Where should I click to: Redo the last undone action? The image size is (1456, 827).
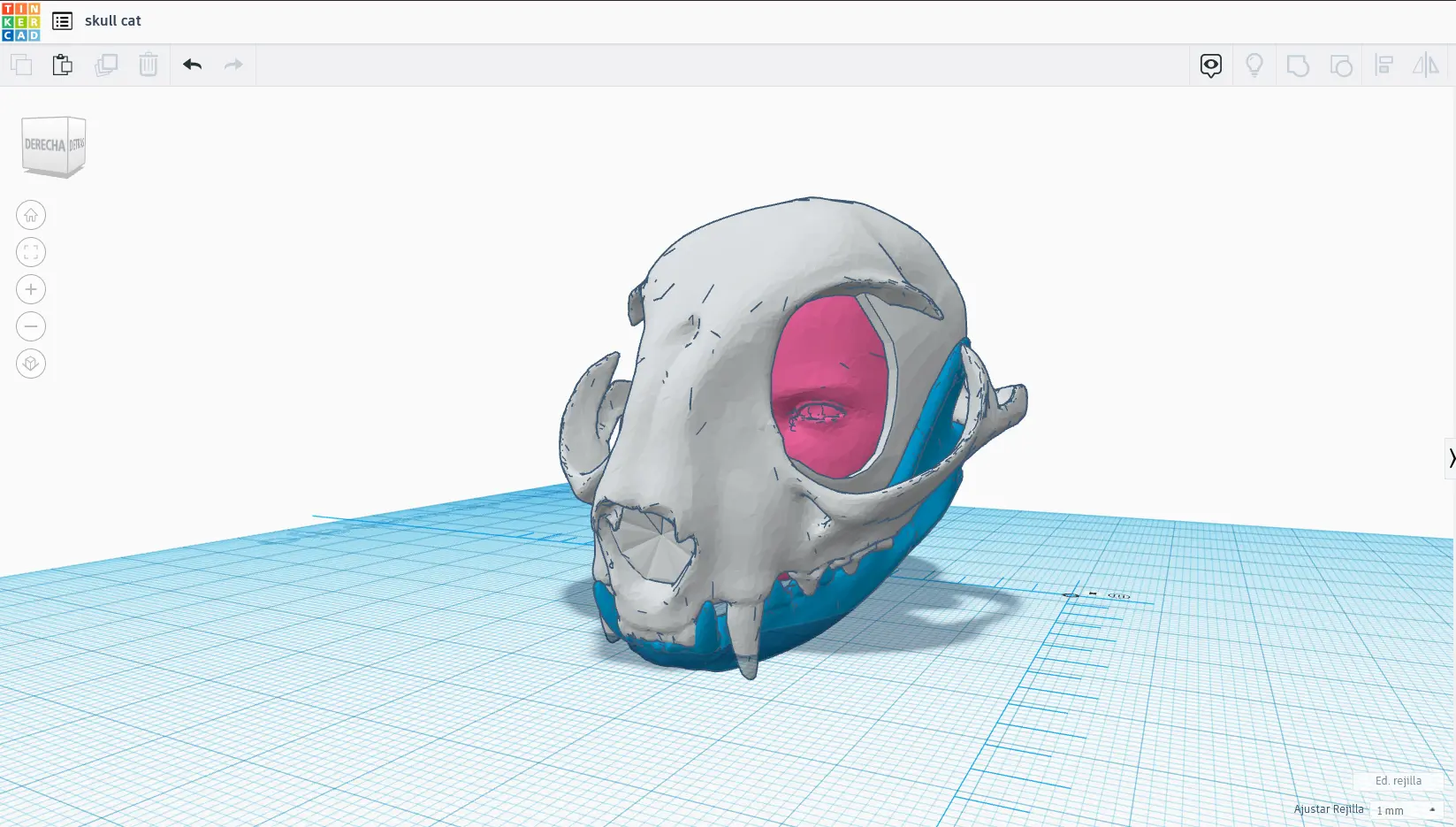click(233, 65)
